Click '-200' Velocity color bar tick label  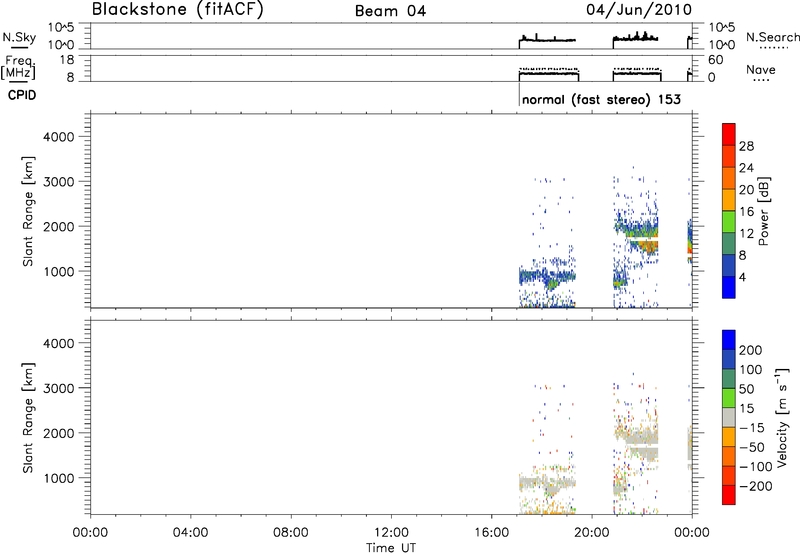coord(756,486)
